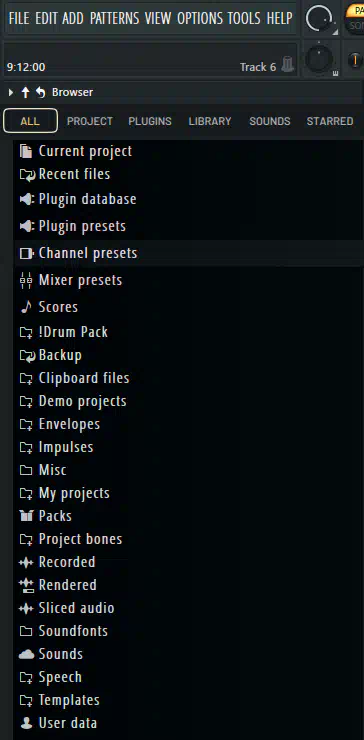This screenshot has height=740, width=364.
Task: Click the Plugin database speaker icon
Action: pyautogui.click(x=26, y=199)
